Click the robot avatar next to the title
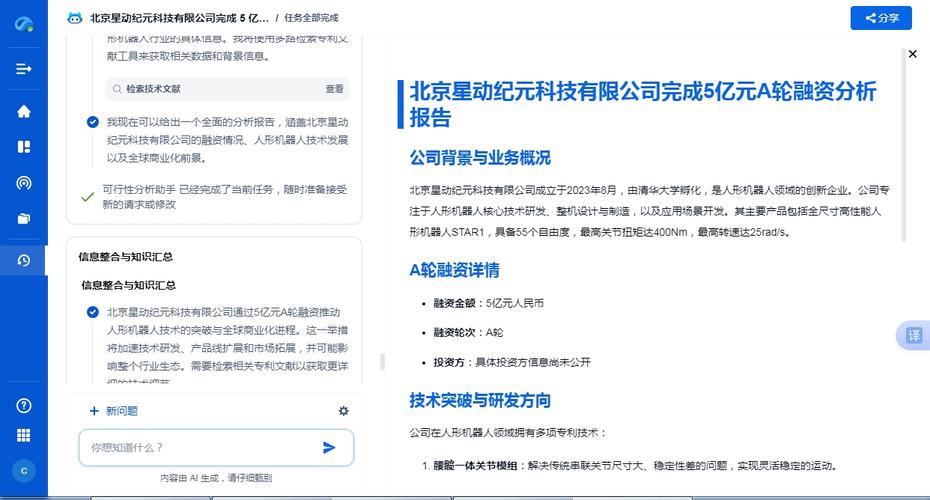This screenshot has height=500, width=930. click(x=75, y=18)
